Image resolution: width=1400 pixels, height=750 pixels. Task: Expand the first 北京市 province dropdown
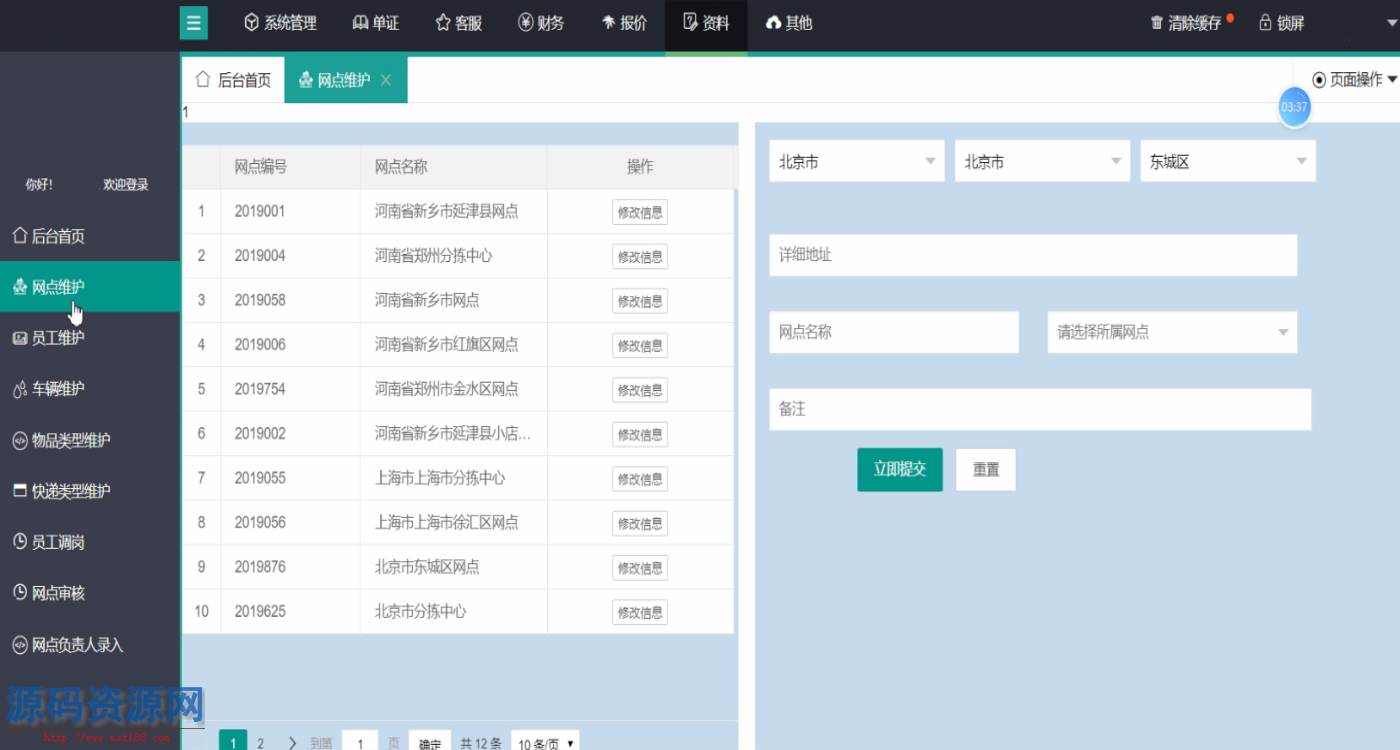point(856,162)
